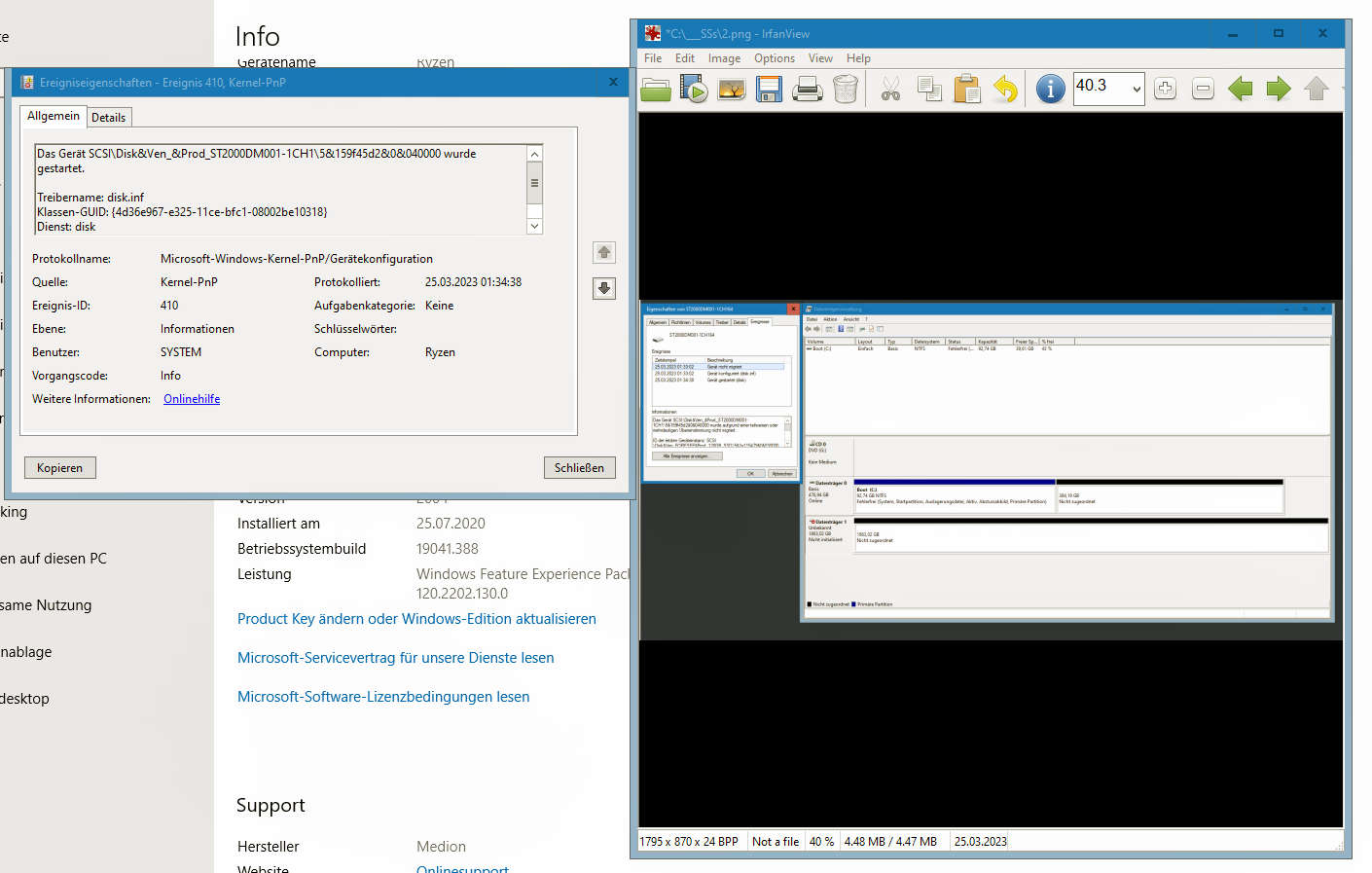Click the manufacturer value 'Medion'
Image resolution: width=1372 pixels, height=873 pixels.
click(x=441, y=847)
